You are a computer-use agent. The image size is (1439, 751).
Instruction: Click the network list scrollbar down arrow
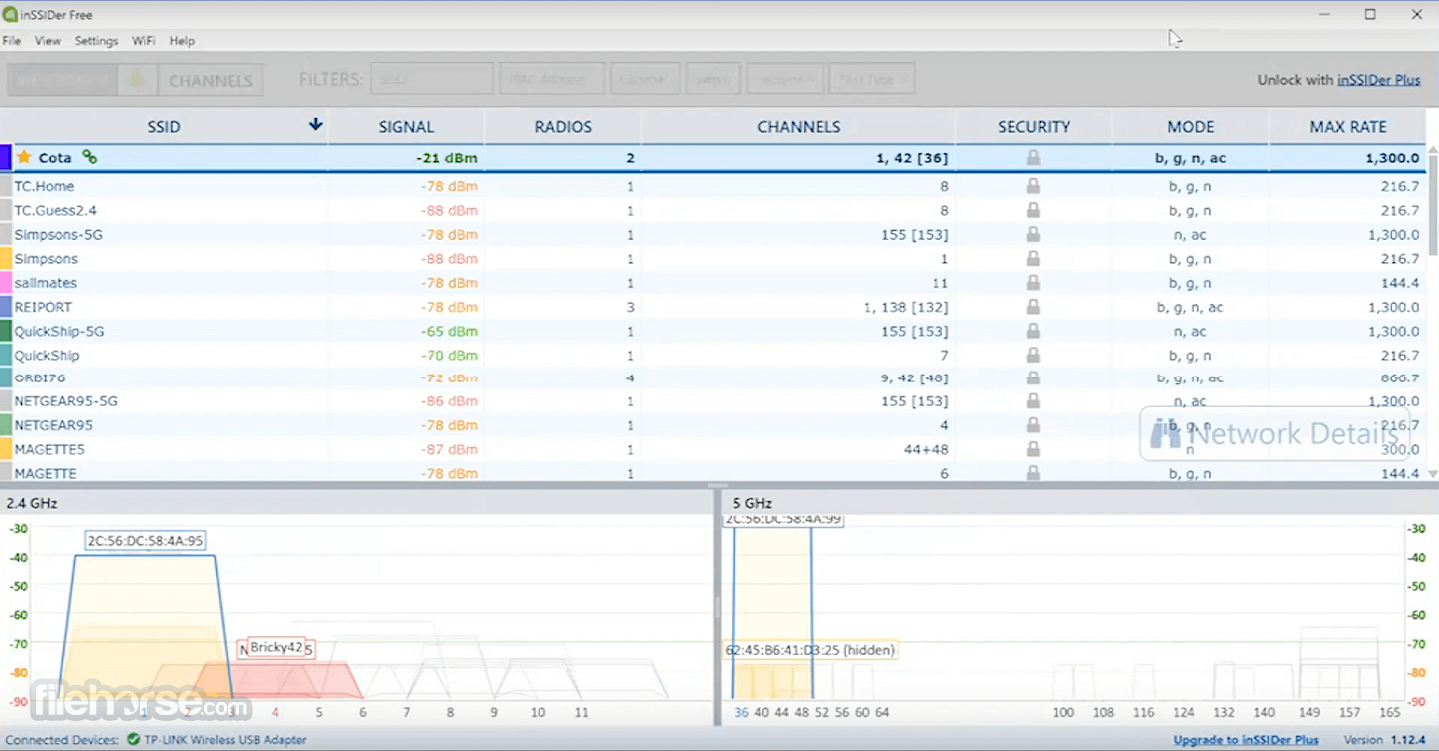pos(1432,474)
